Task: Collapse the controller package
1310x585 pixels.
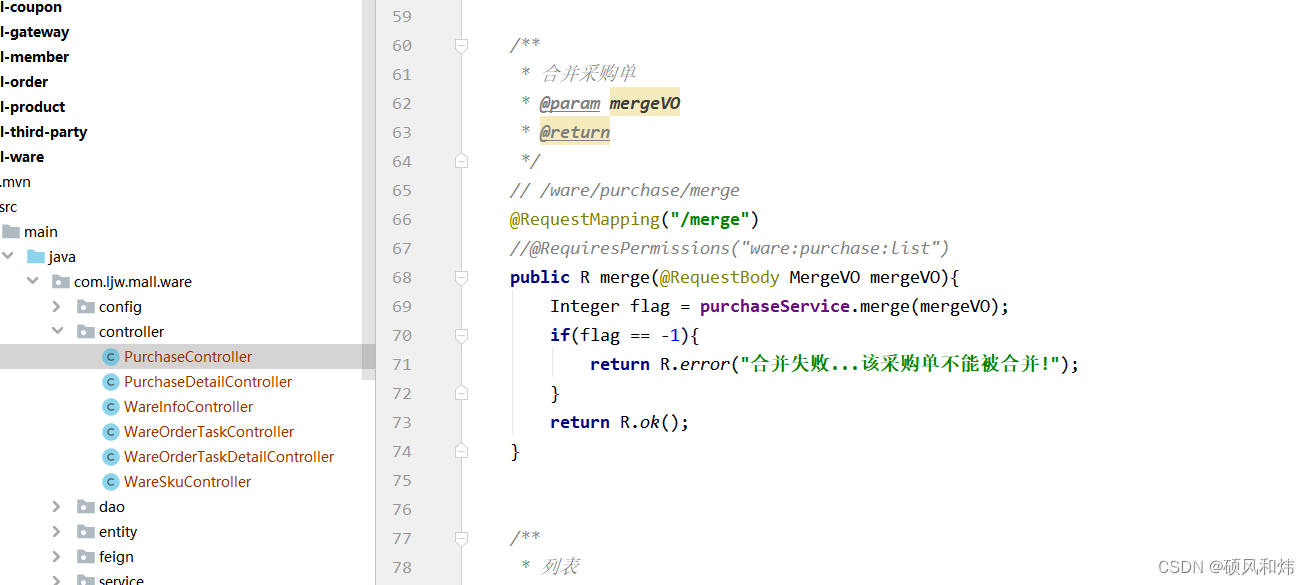Action: click(57, 332)
